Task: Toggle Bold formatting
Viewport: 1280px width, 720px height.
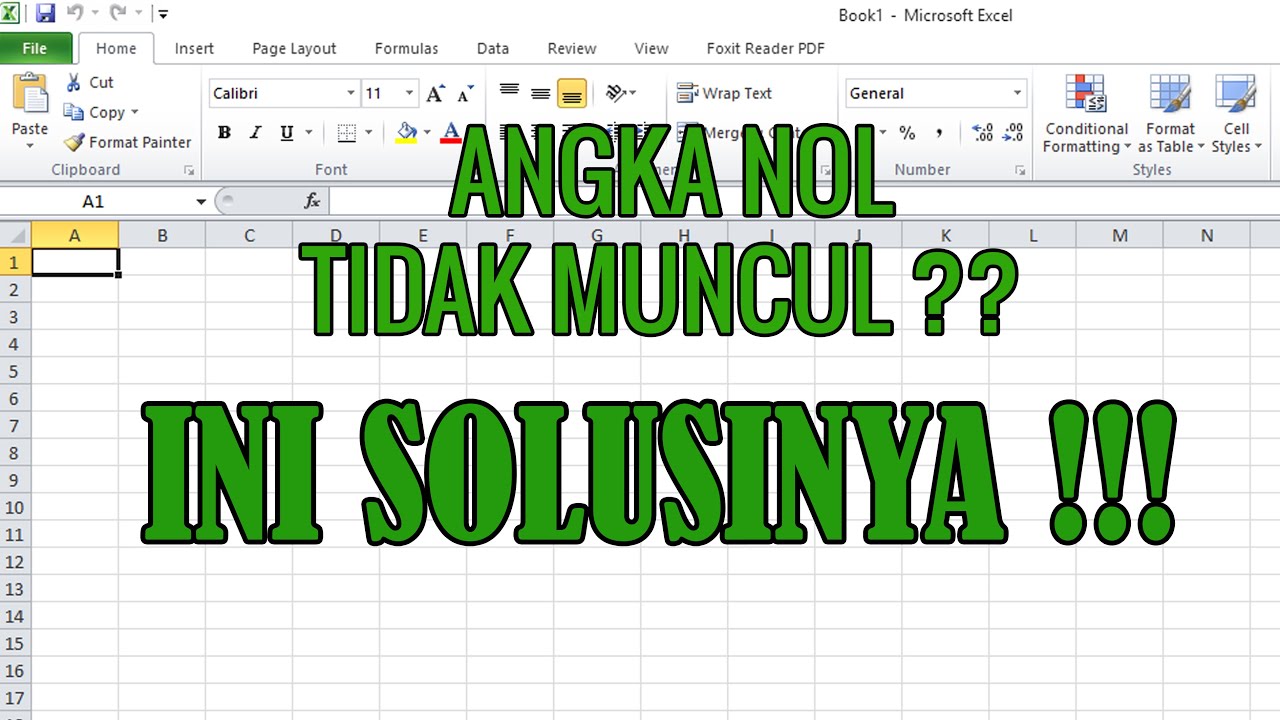Action: click(x=224, y=132)
